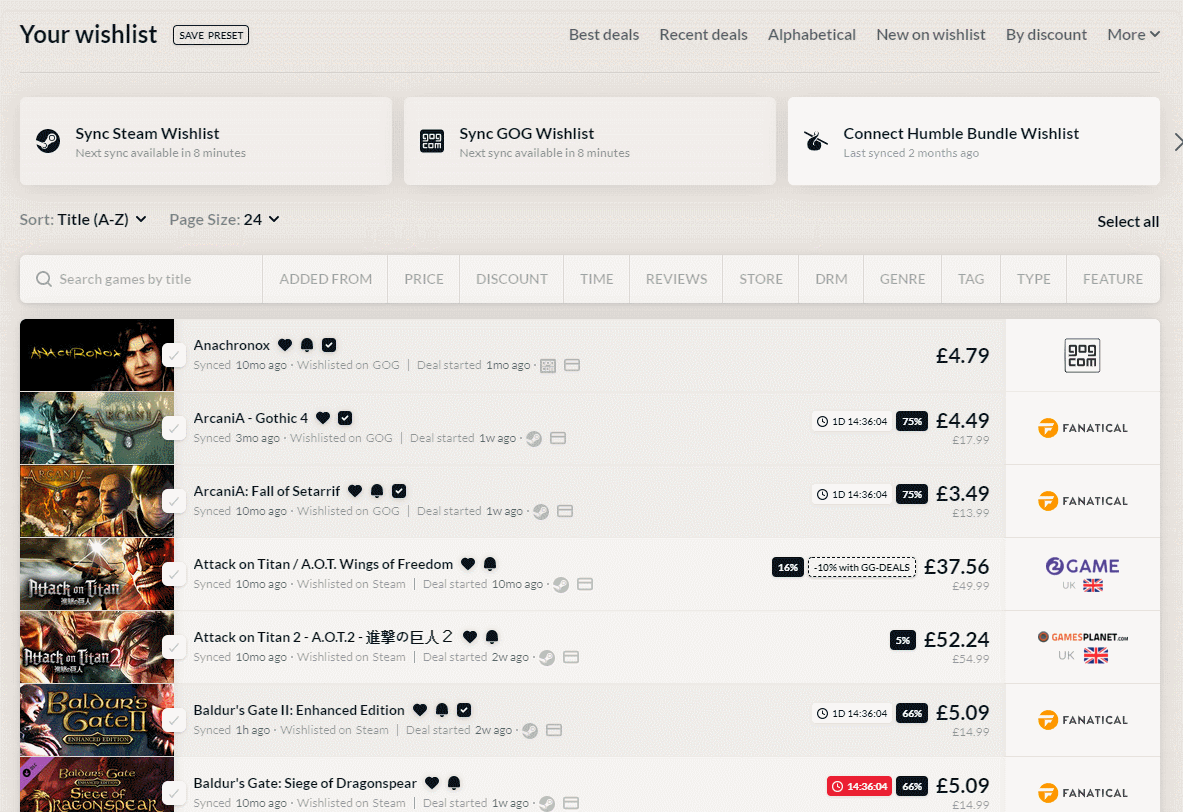
Task: Click the bell alert icon for Anachronox
Action: [307, 345]
